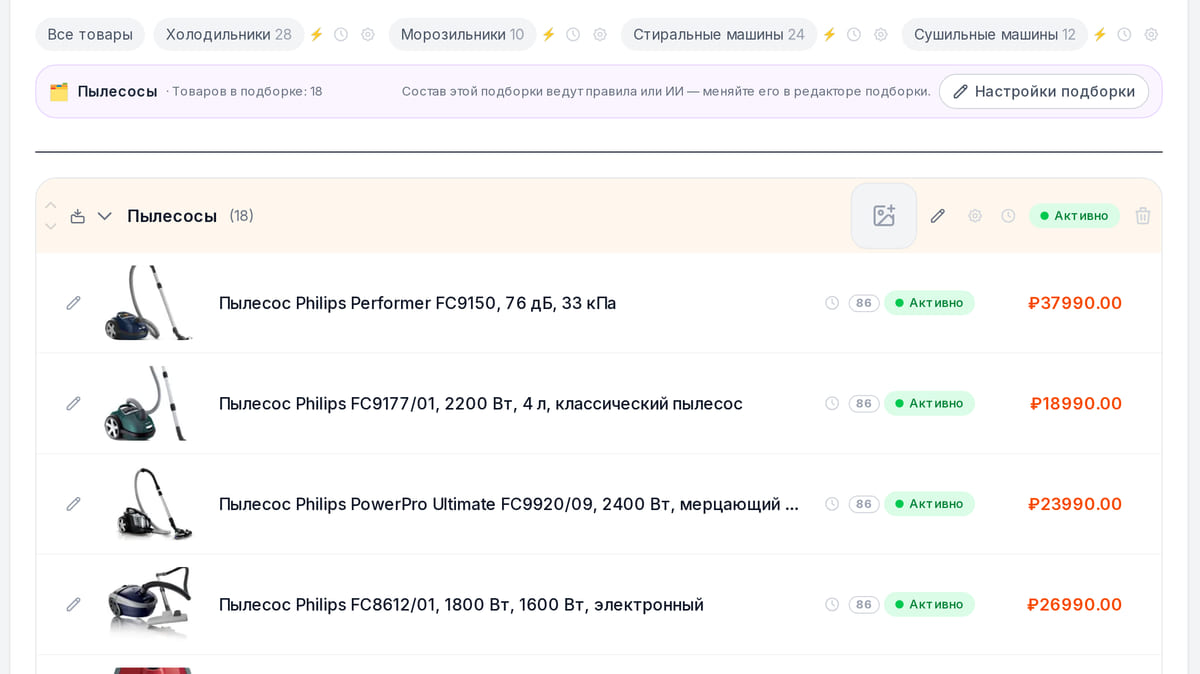Click the clock icon next to Морозильники
This screenshot has width=1200, height=674.
tap(573, 34)
